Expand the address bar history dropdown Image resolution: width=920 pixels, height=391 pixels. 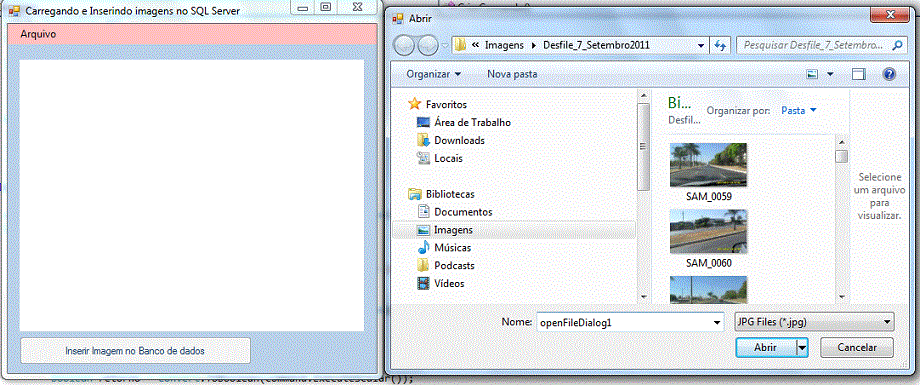coord(701,45)
